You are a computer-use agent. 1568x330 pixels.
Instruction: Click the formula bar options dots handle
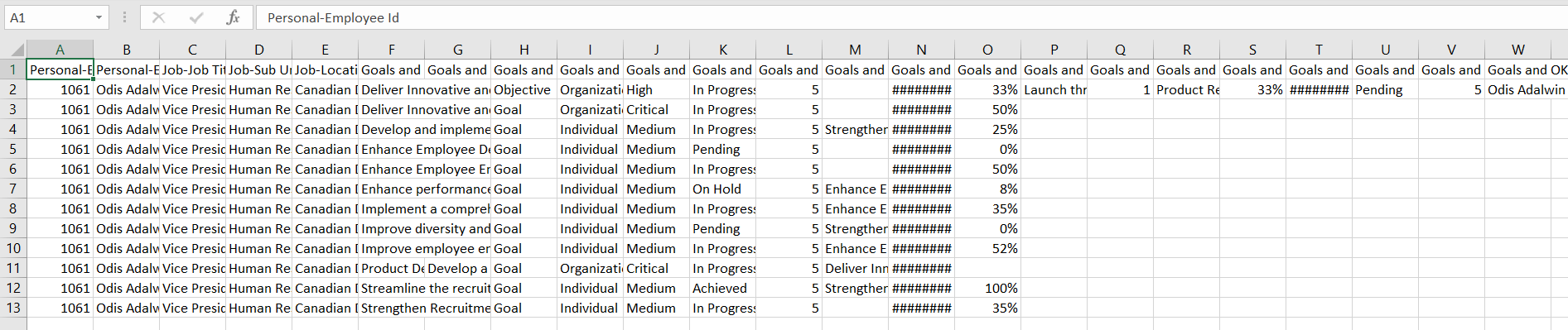(124, 17)
